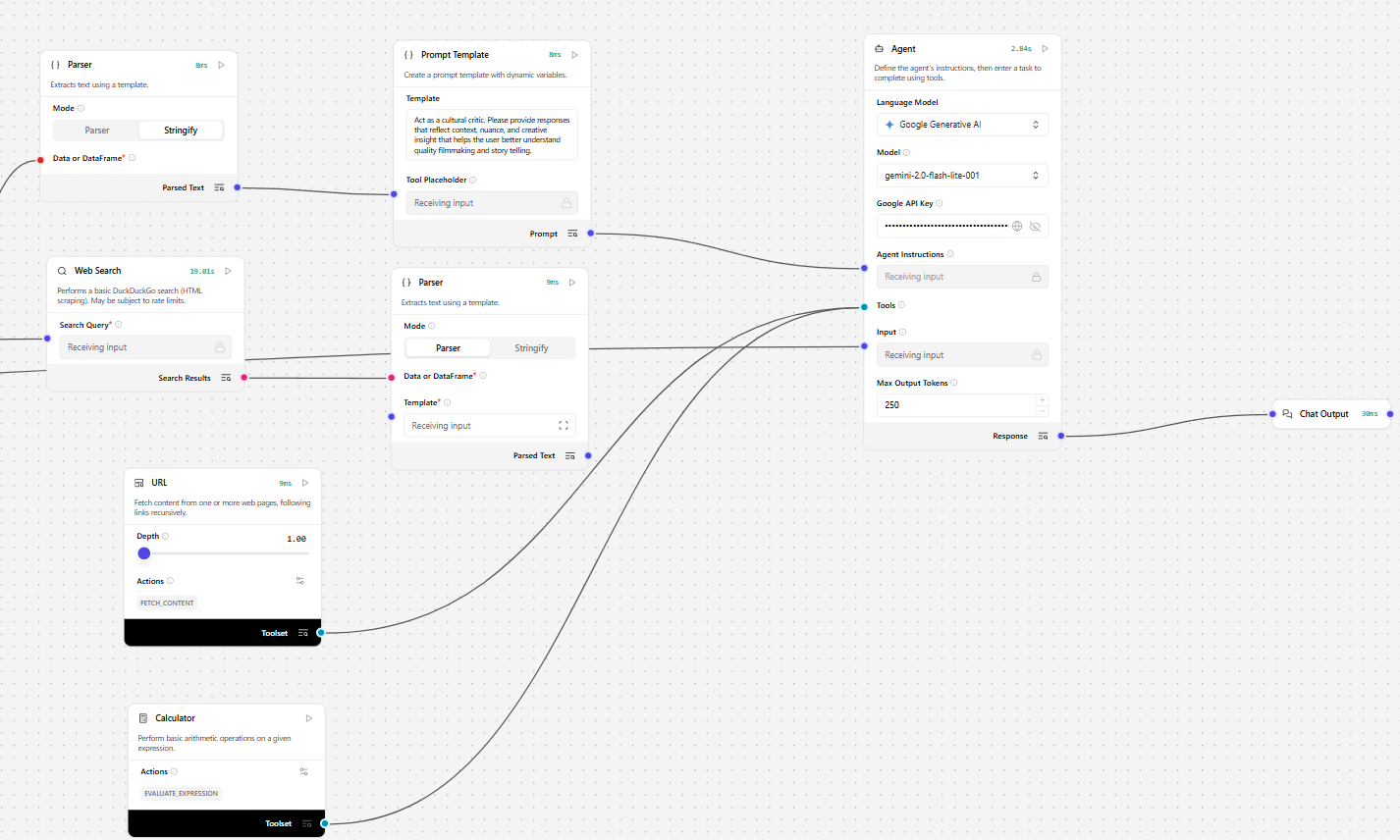Expand the Template field in Parser node
The height and width of the screenshot is (840, 1400).
pyautogui.click(x=564, y=426)
